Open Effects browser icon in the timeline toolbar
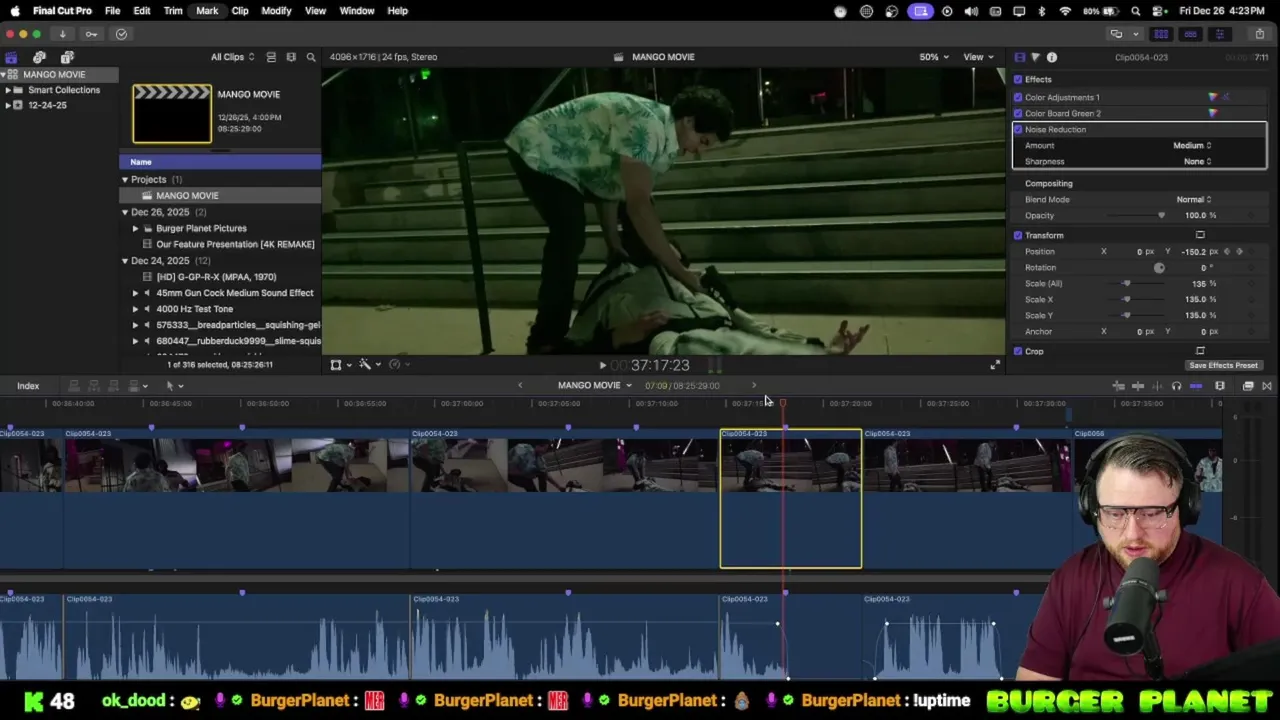1280x720 pixels. [1248, 386]
